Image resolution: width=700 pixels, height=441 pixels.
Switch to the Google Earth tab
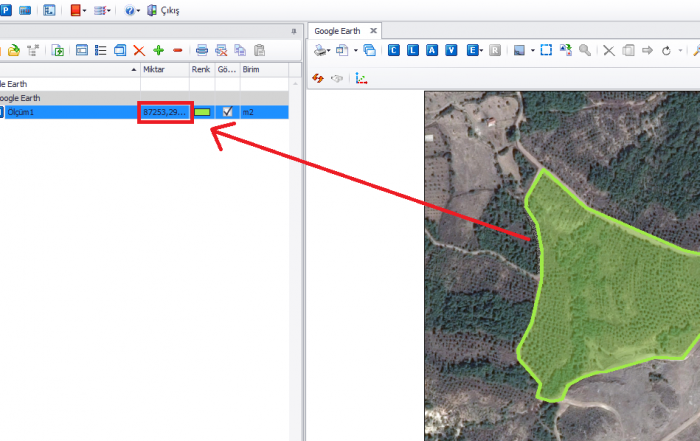(336, 31)
